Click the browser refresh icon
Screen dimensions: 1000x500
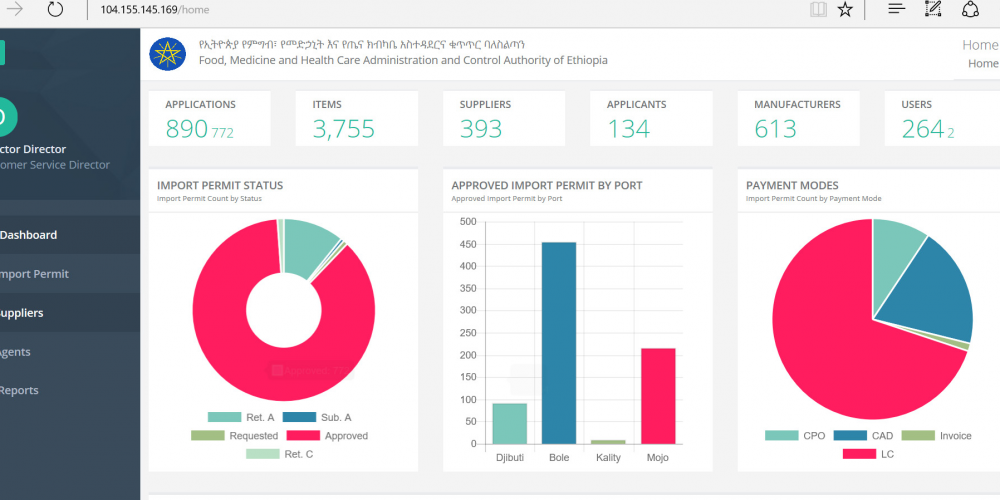click(x=55, y=10)
